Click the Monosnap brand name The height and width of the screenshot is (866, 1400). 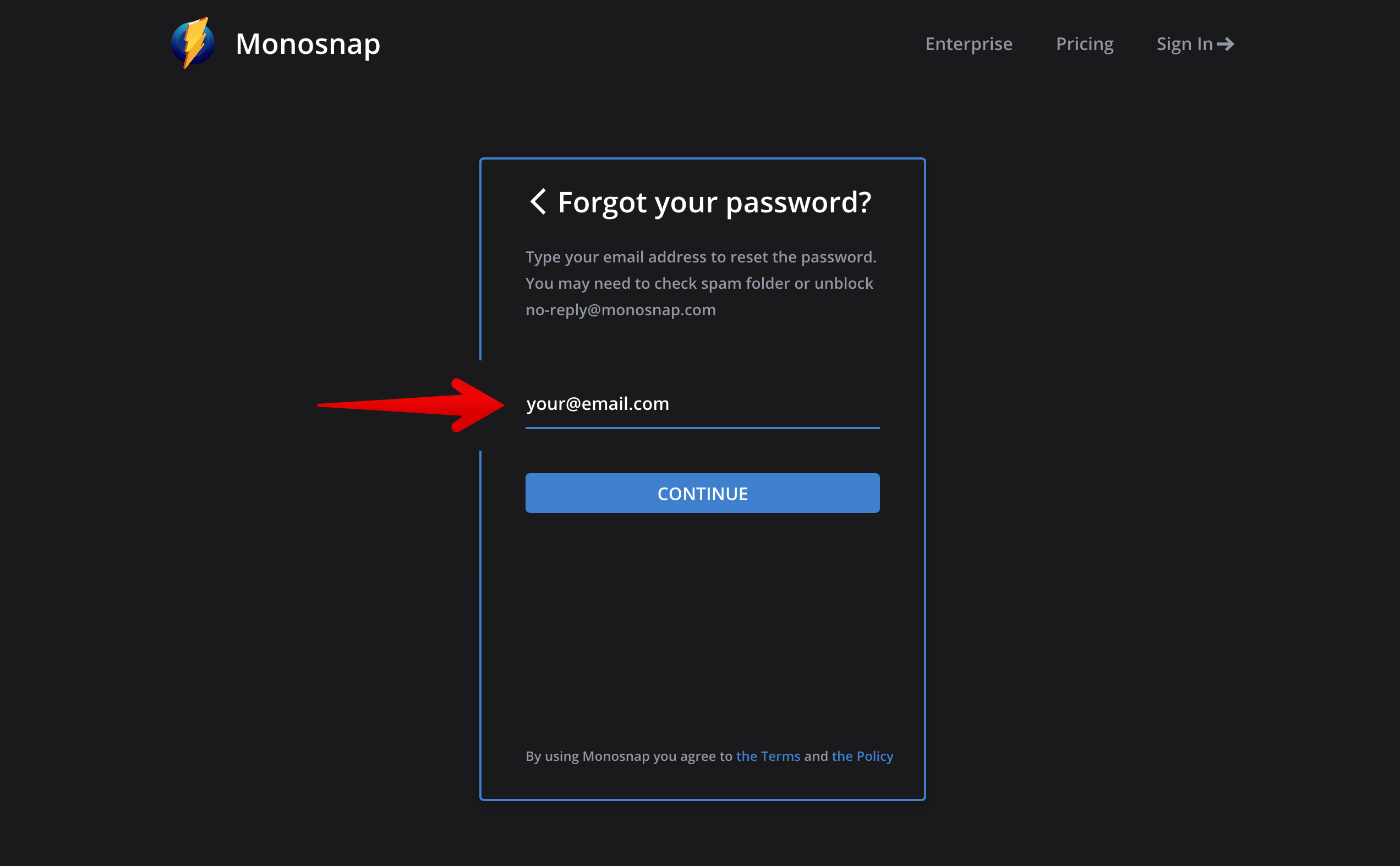pos(308,43)
